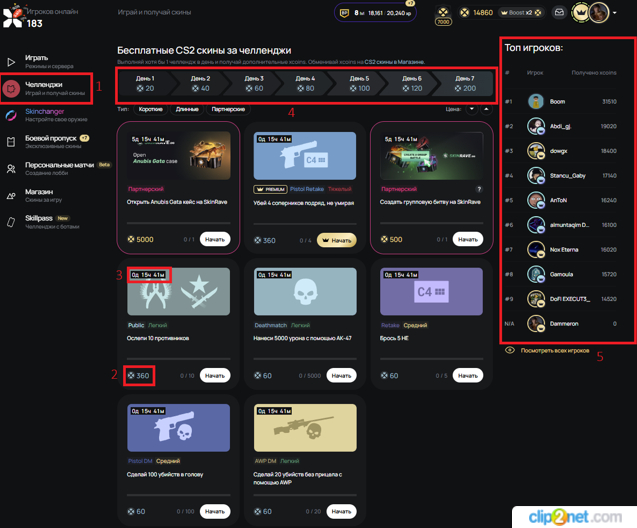Start the AK-47 5000 damage challenge
Screen dimensions: 637x528
[x=342, y=375]
